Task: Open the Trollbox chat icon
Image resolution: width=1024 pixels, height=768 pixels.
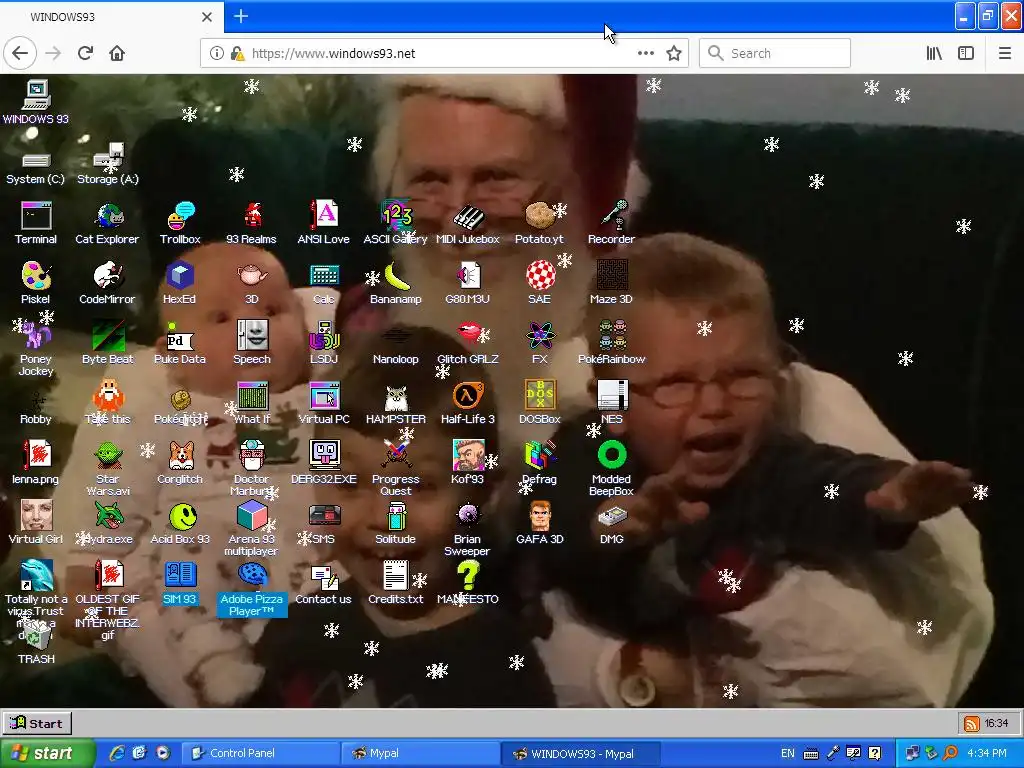Action: [x=180, y=223]
